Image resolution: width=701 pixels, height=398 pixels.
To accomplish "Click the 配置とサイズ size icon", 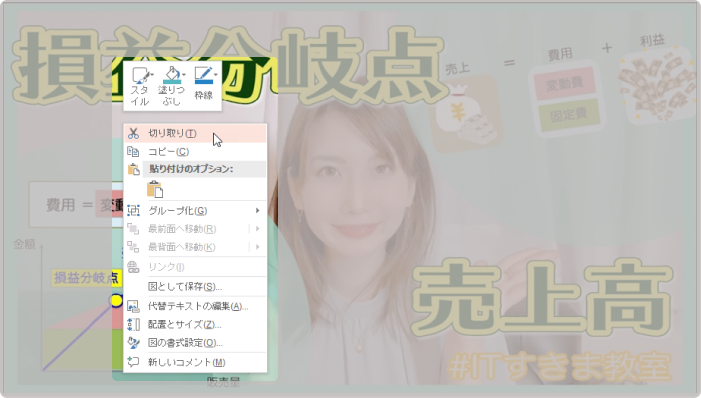I will click(x=133, y=324).
